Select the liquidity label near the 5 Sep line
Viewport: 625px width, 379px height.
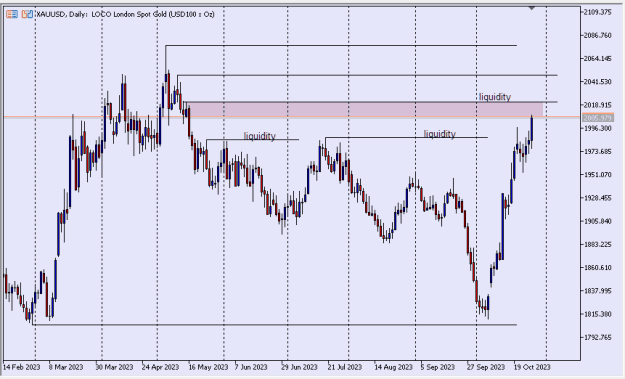[x=439, y=134]
